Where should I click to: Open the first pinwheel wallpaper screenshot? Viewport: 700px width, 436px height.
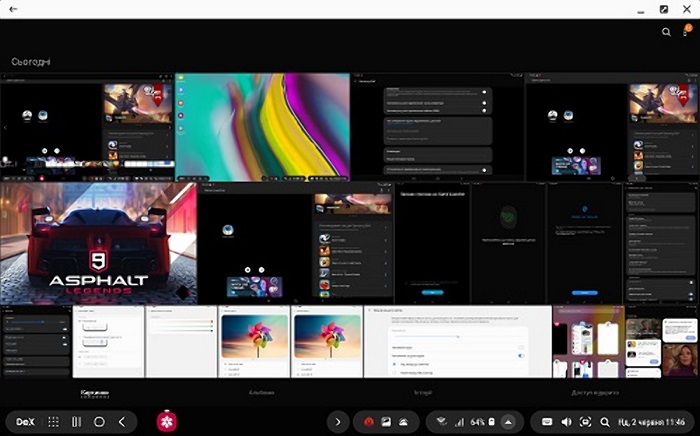point(254,341)
